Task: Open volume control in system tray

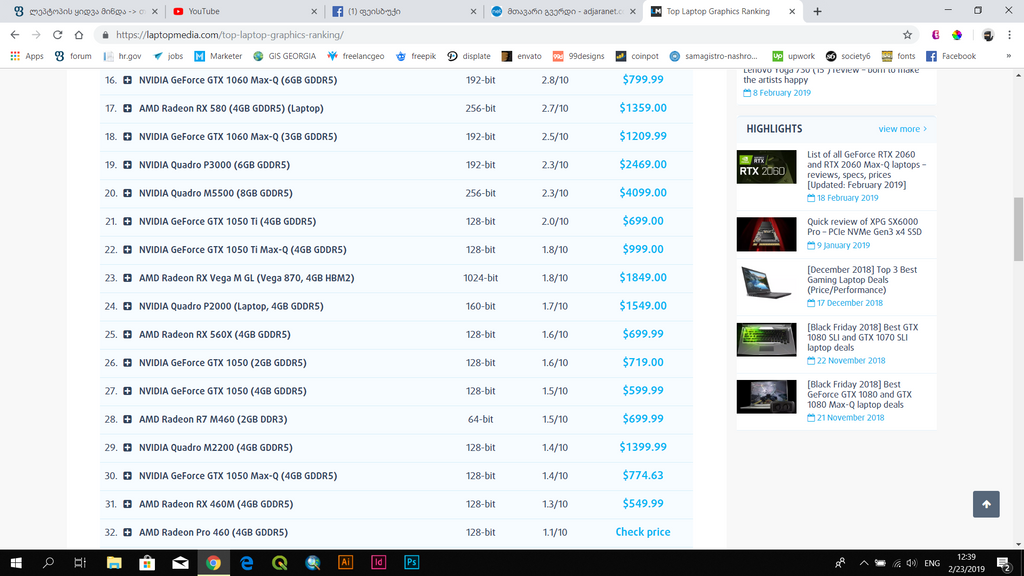Action: click(912, 563)
